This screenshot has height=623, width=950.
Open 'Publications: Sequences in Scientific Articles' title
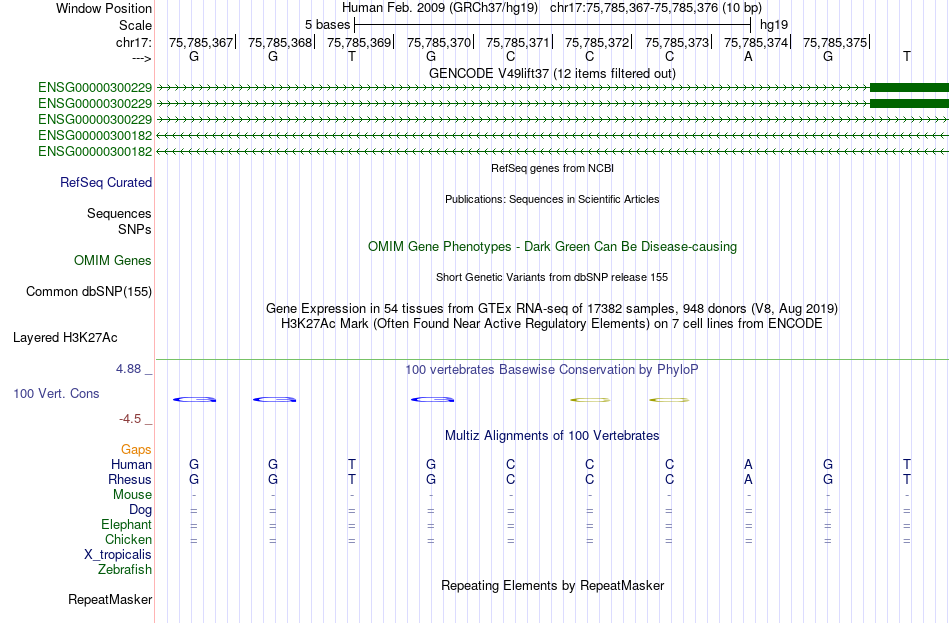[552, 199]
